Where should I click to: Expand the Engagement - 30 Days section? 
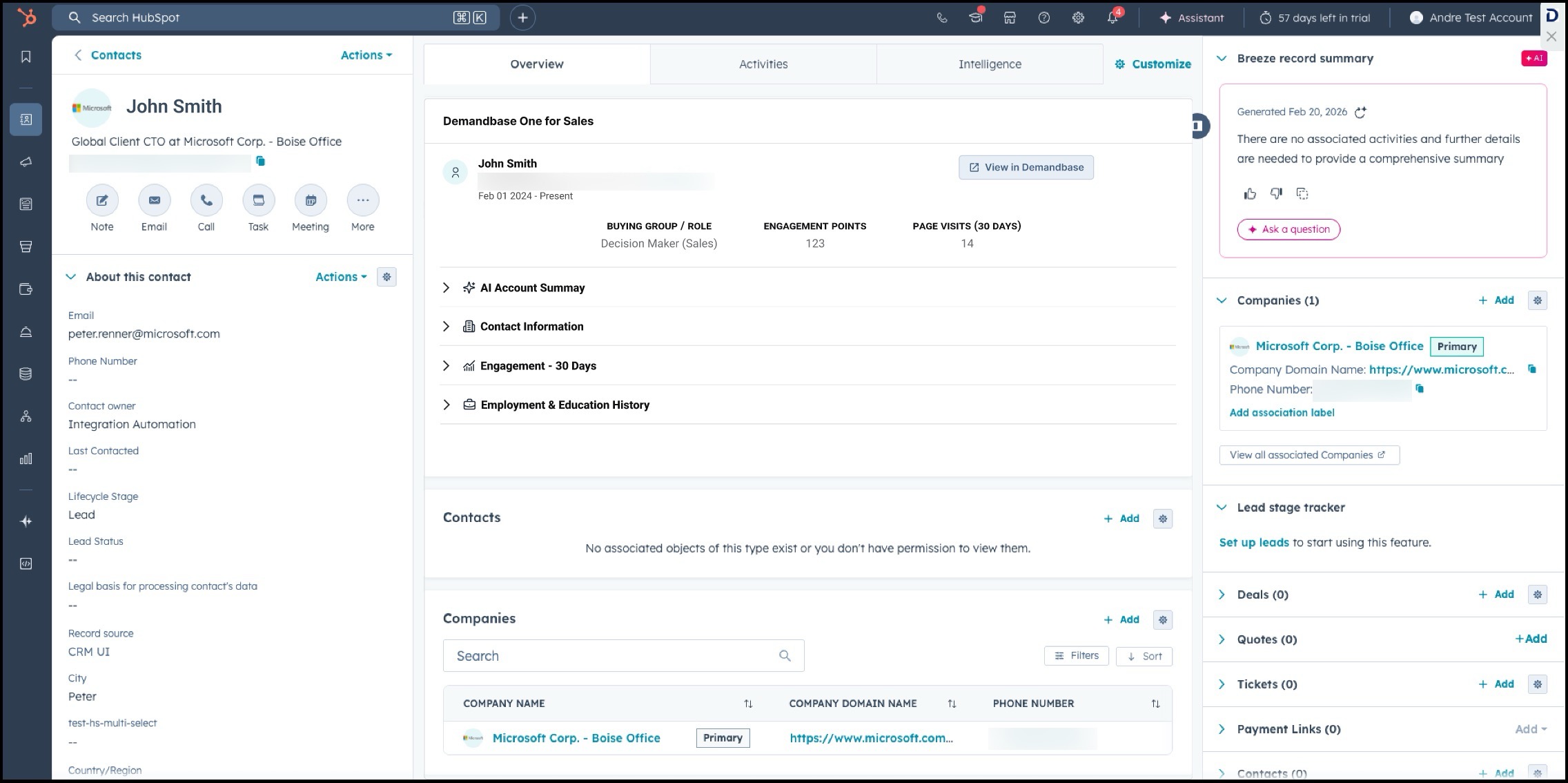tap(446, 366)
